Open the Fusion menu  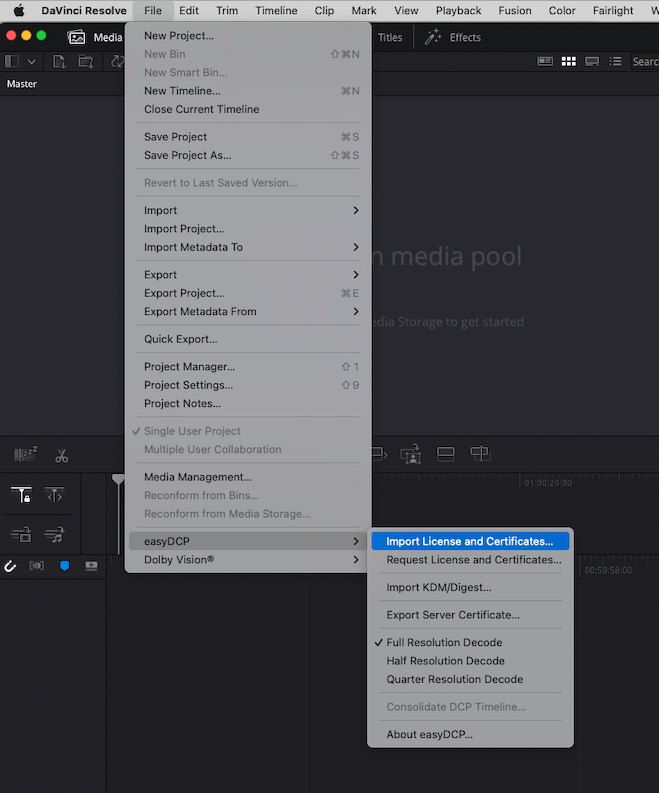tap(515, 11)
